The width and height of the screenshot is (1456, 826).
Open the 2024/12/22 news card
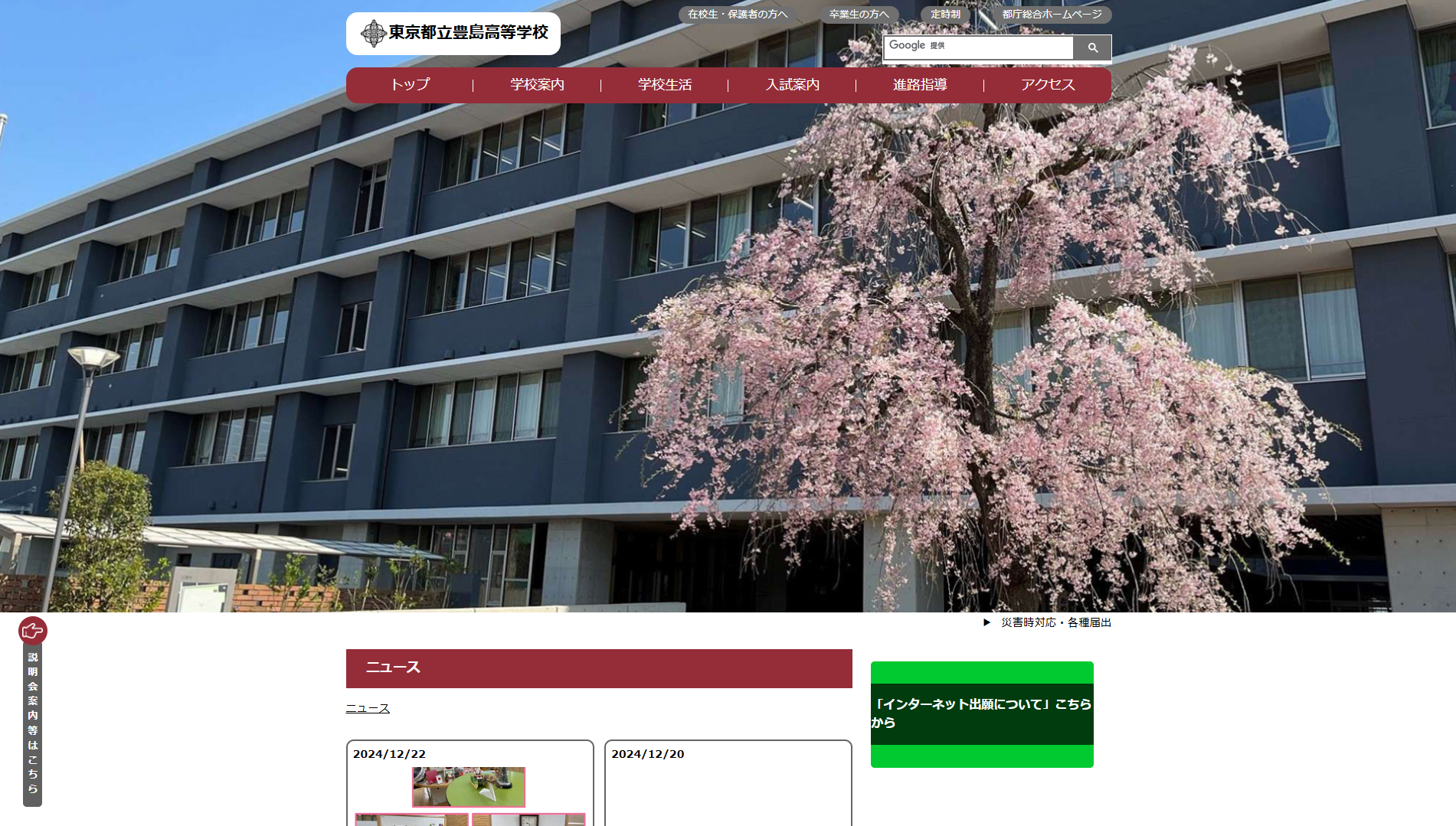pyautogui.click(x=470, y=783)
